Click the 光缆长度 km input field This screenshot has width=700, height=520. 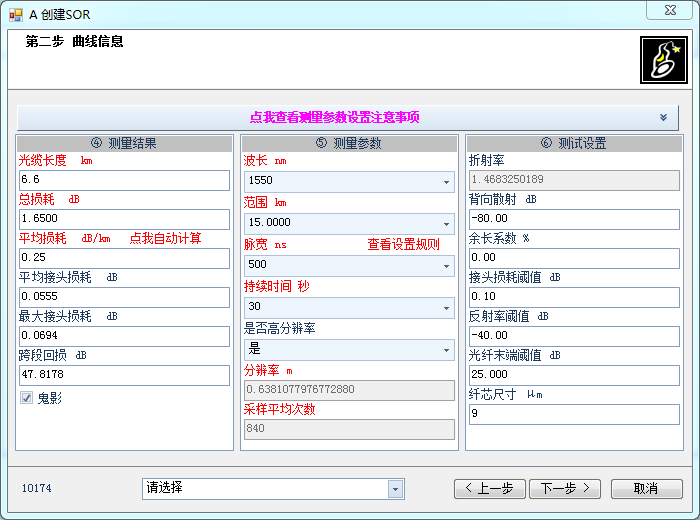click(124, 180)
